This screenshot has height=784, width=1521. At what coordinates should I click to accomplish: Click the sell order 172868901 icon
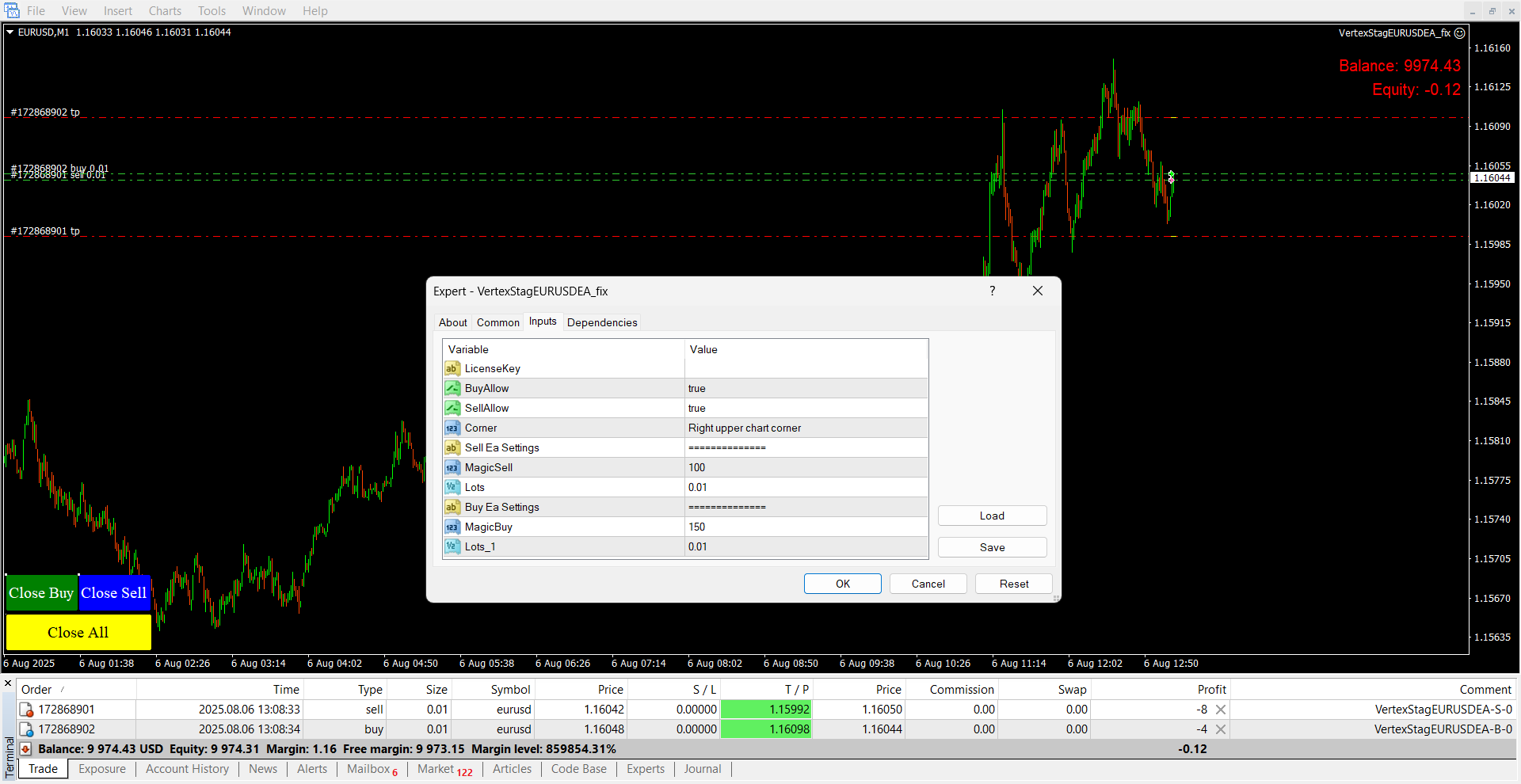point(26,710)
